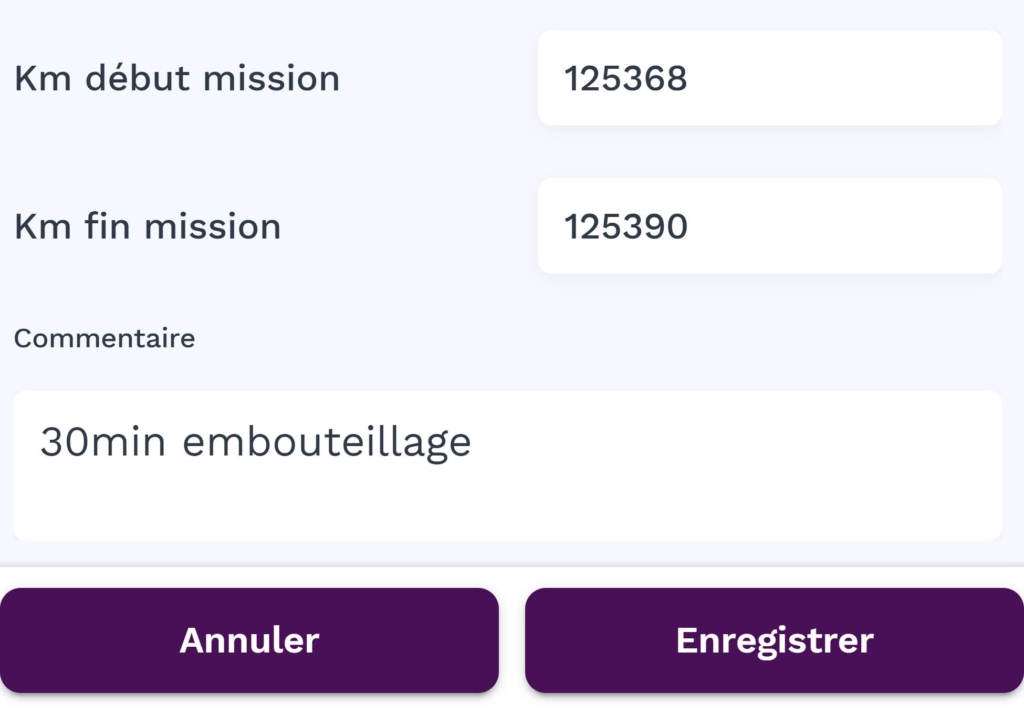
Task: Click the Km début mission label
Action: point(176,78)
